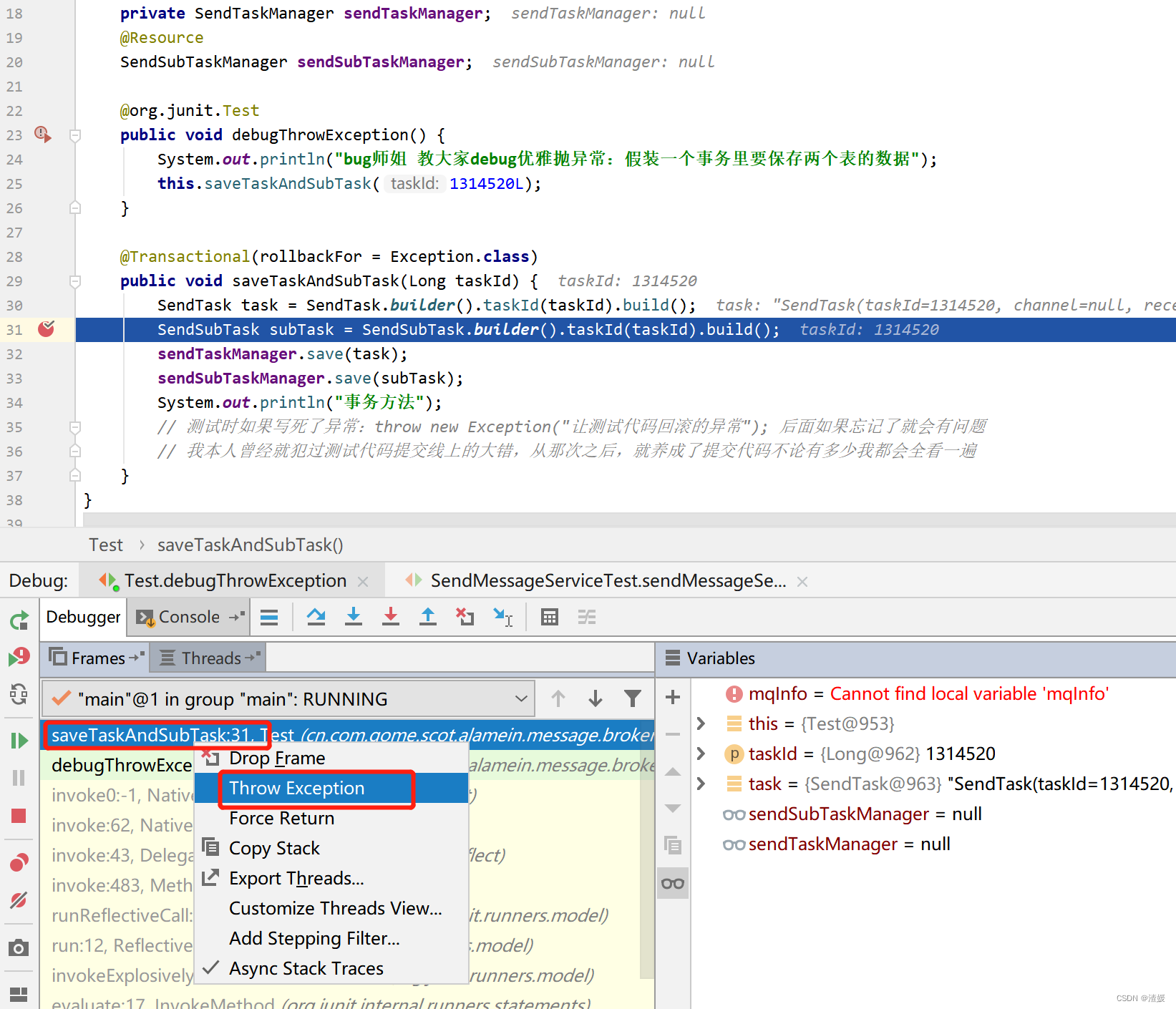Toggle Async Stack Traces in context menu

pos(306,968)
